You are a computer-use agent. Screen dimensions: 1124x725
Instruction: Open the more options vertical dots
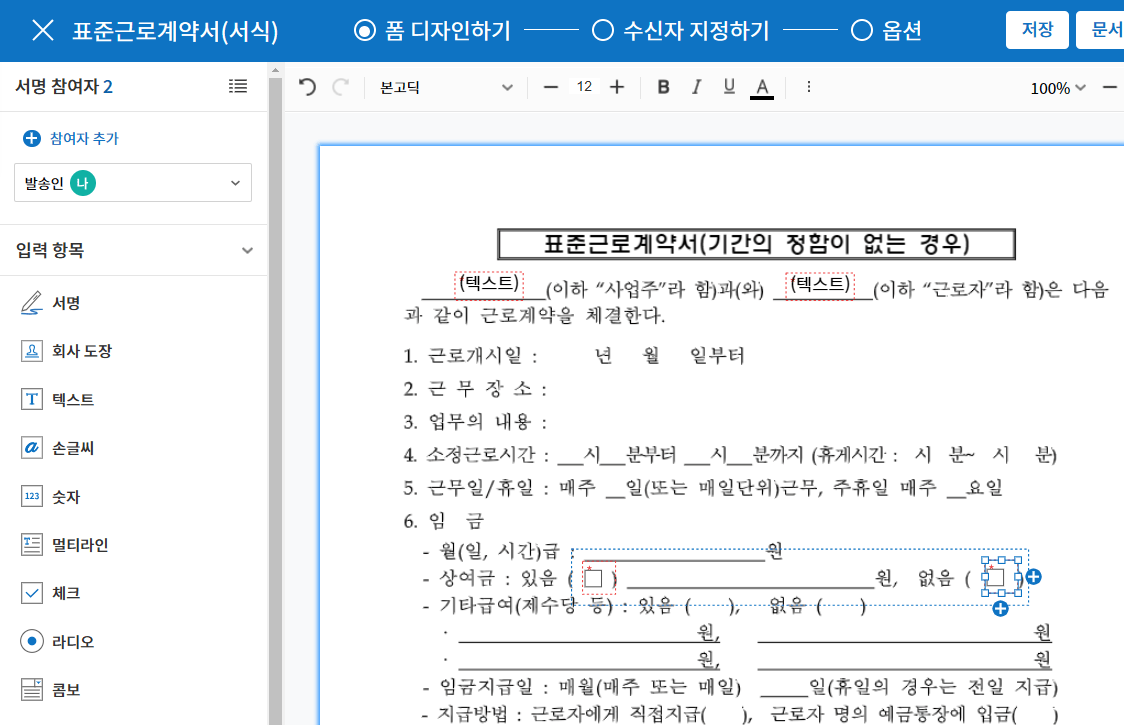point(809,87)
